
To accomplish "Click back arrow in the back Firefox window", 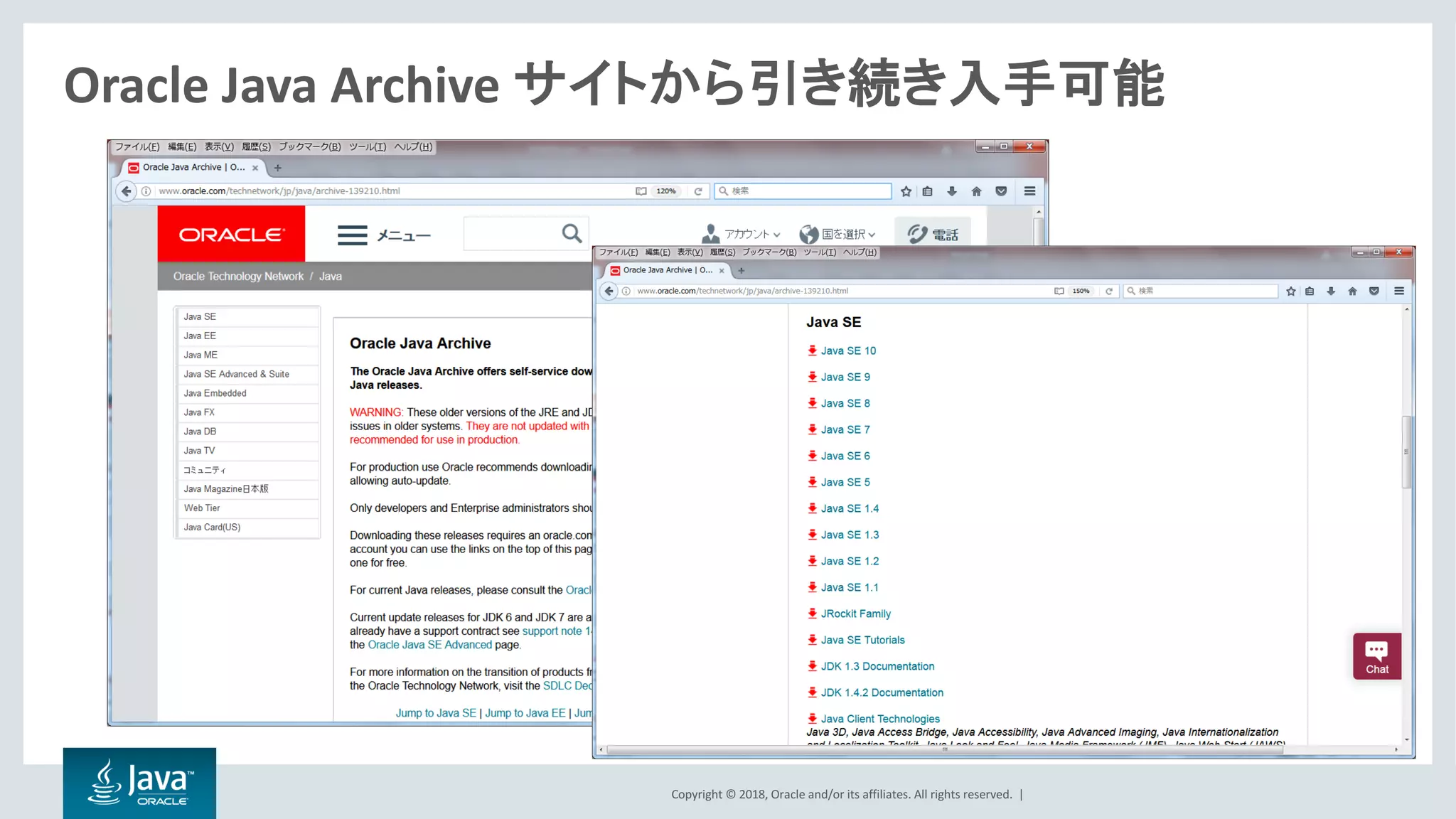I will 126,191.
